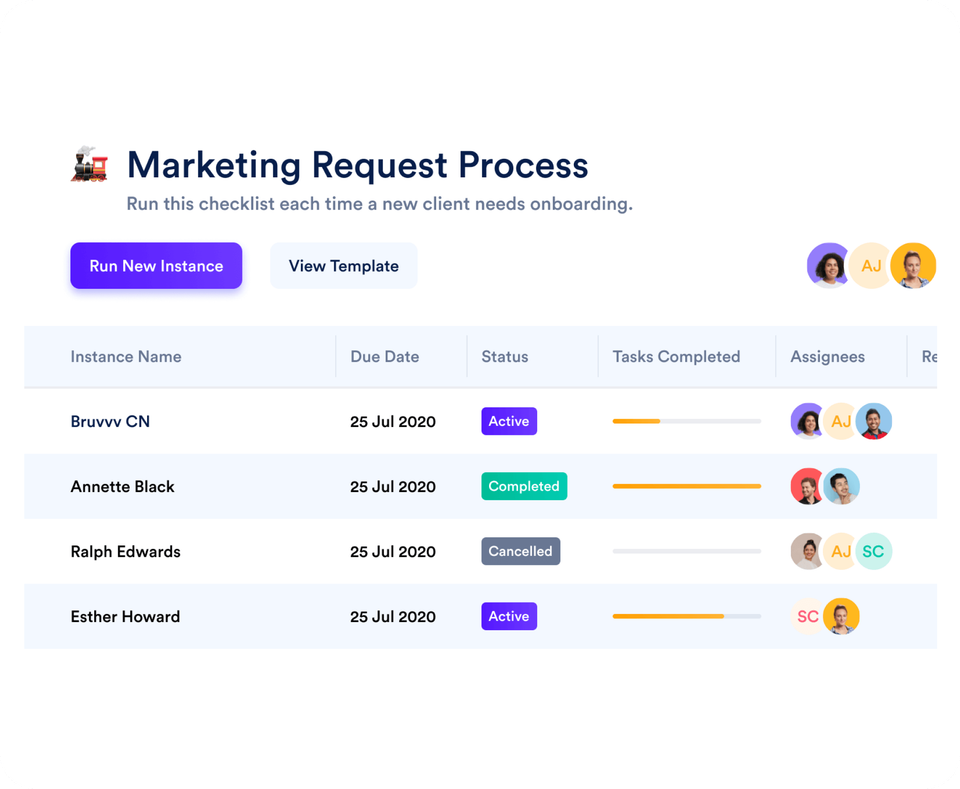Sort by the Due Date column header
The width and height of the screenshot is (960, 789).
(384, 356)
